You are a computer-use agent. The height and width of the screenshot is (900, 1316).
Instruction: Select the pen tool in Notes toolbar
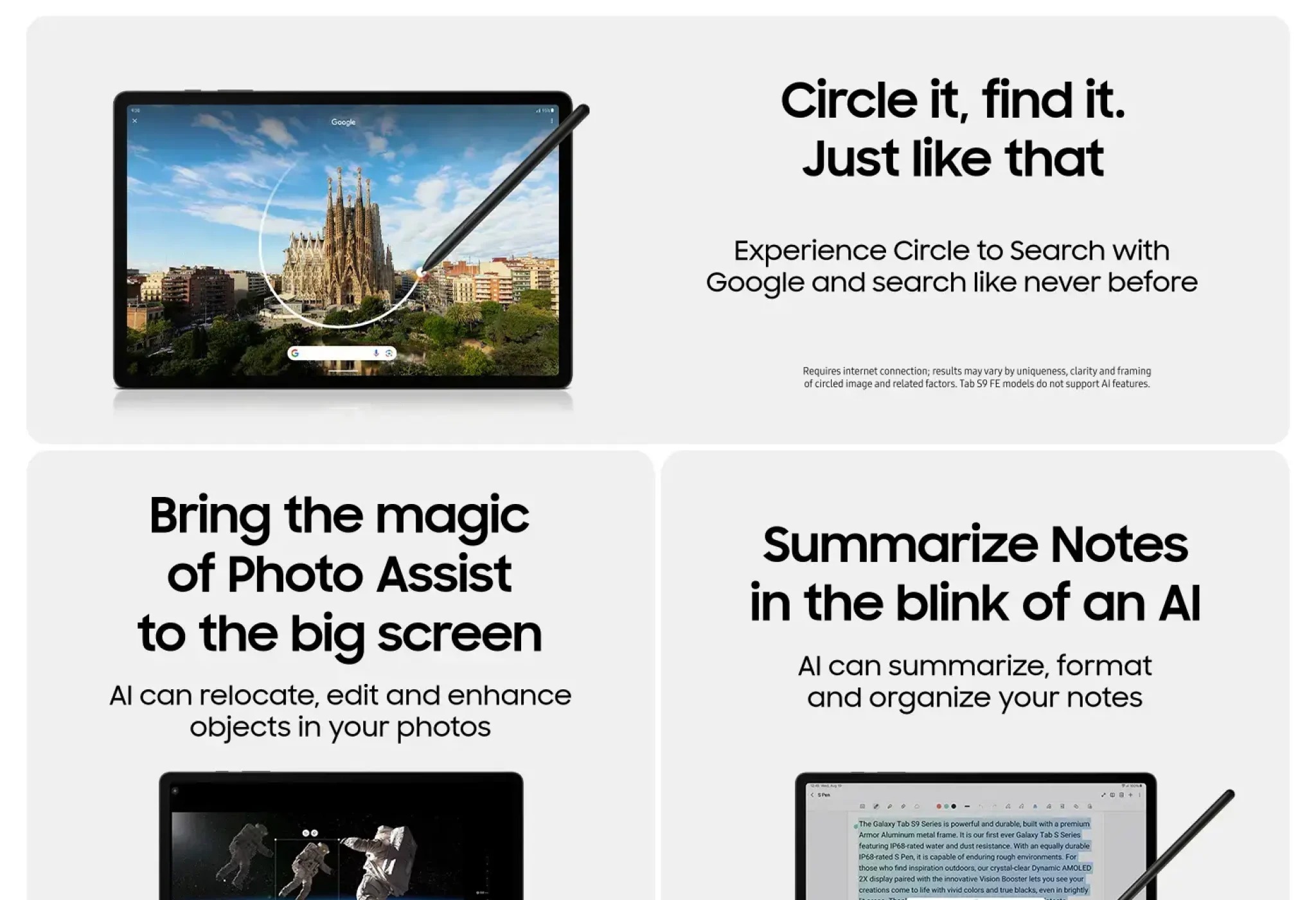point(876,806)
